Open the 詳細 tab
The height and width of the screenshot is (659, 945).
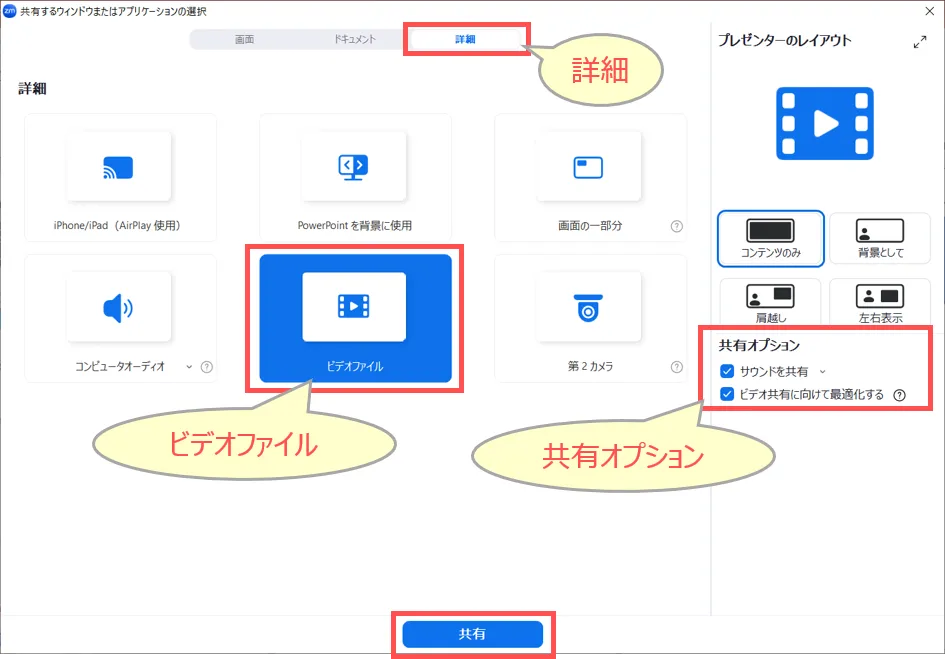(x=465, y=40)
